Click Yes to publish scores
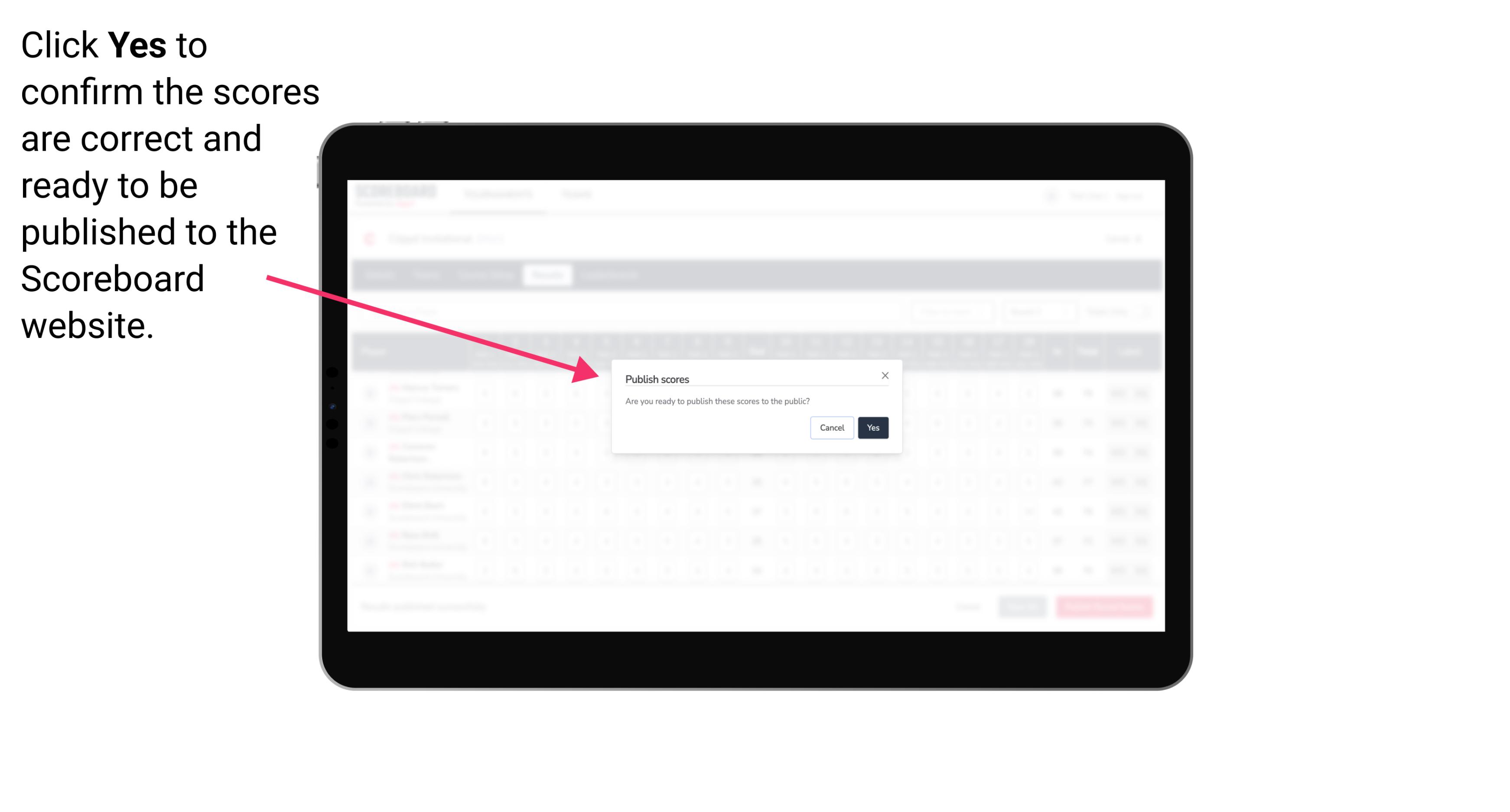The height and width of the screenshot is (812, 1510). tap(872, 427)
